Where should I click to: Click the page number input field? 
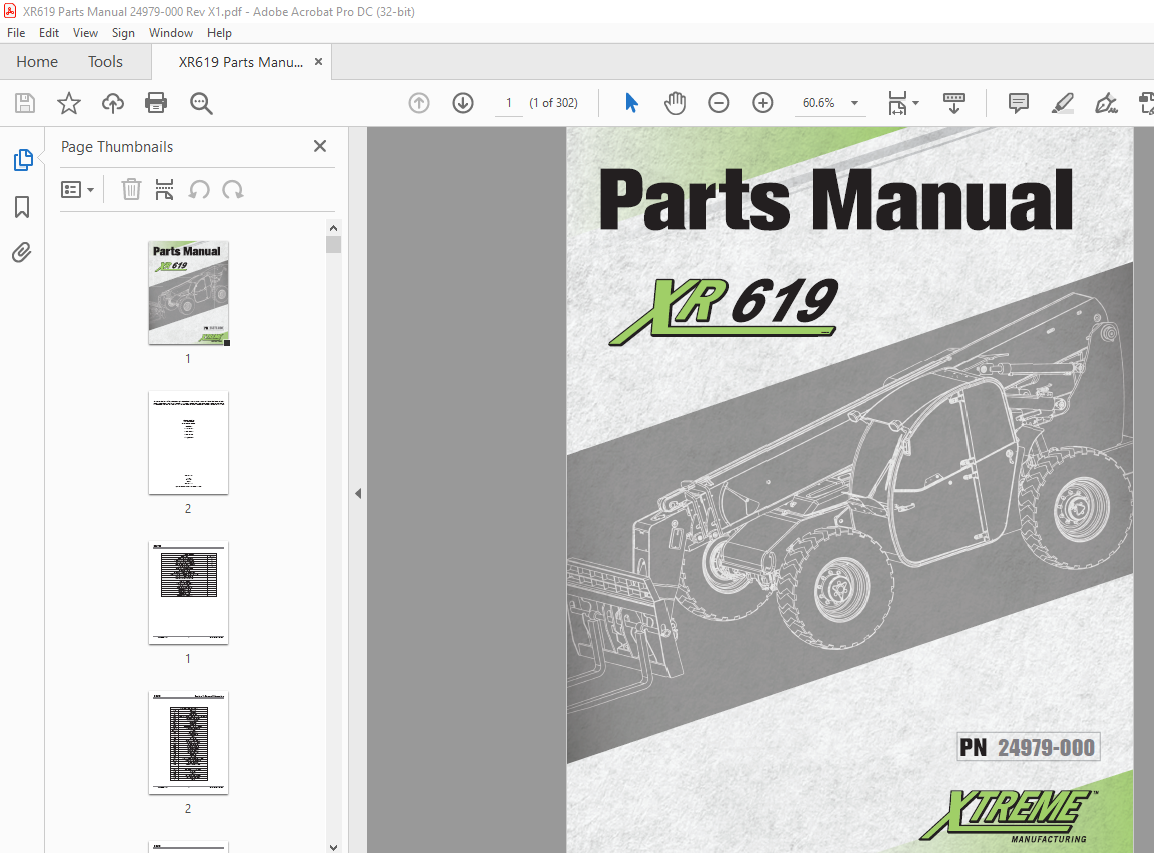(x=509, y=103)
